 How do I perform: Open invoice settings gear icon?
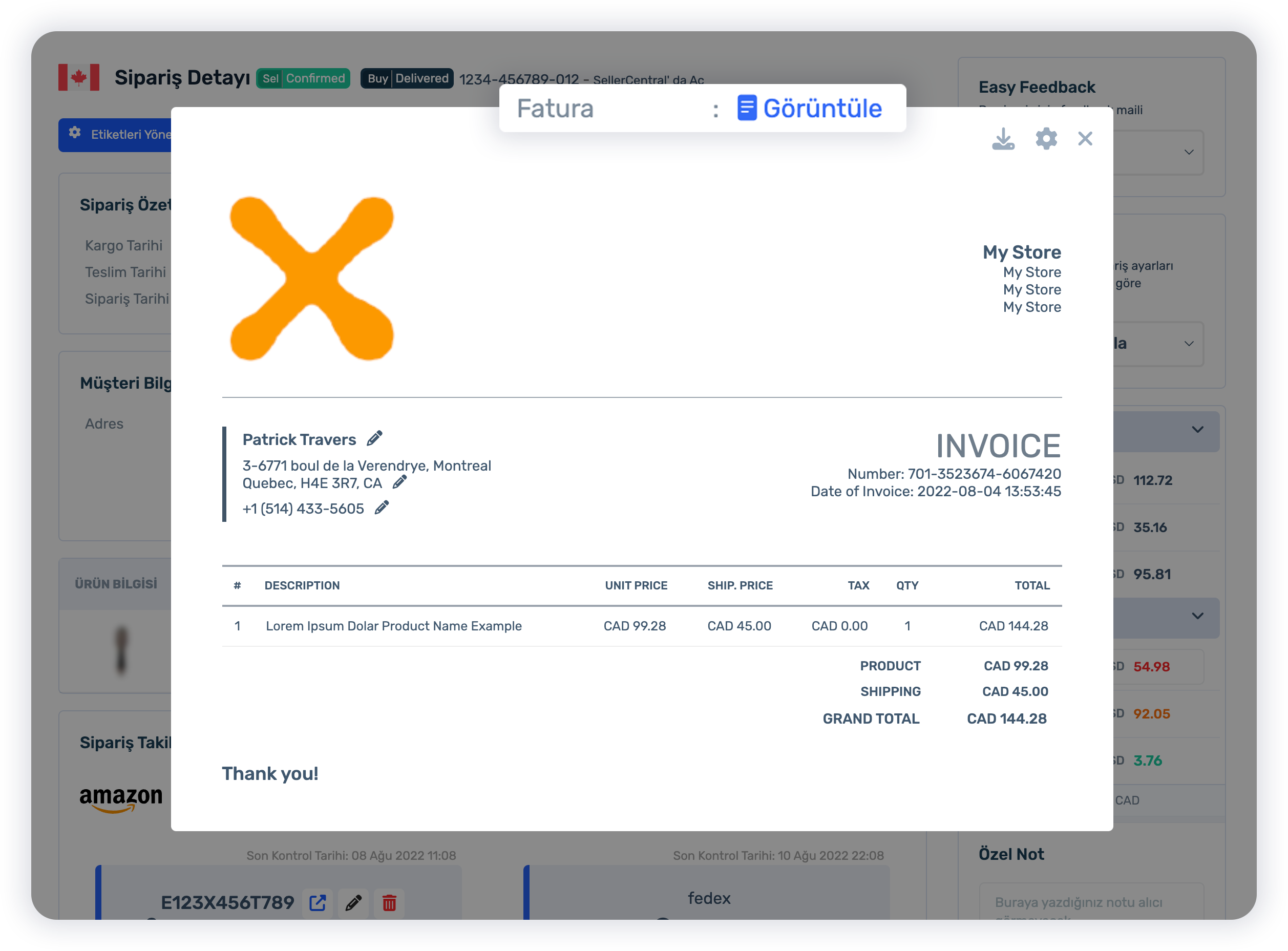(x=1046, y=139)
